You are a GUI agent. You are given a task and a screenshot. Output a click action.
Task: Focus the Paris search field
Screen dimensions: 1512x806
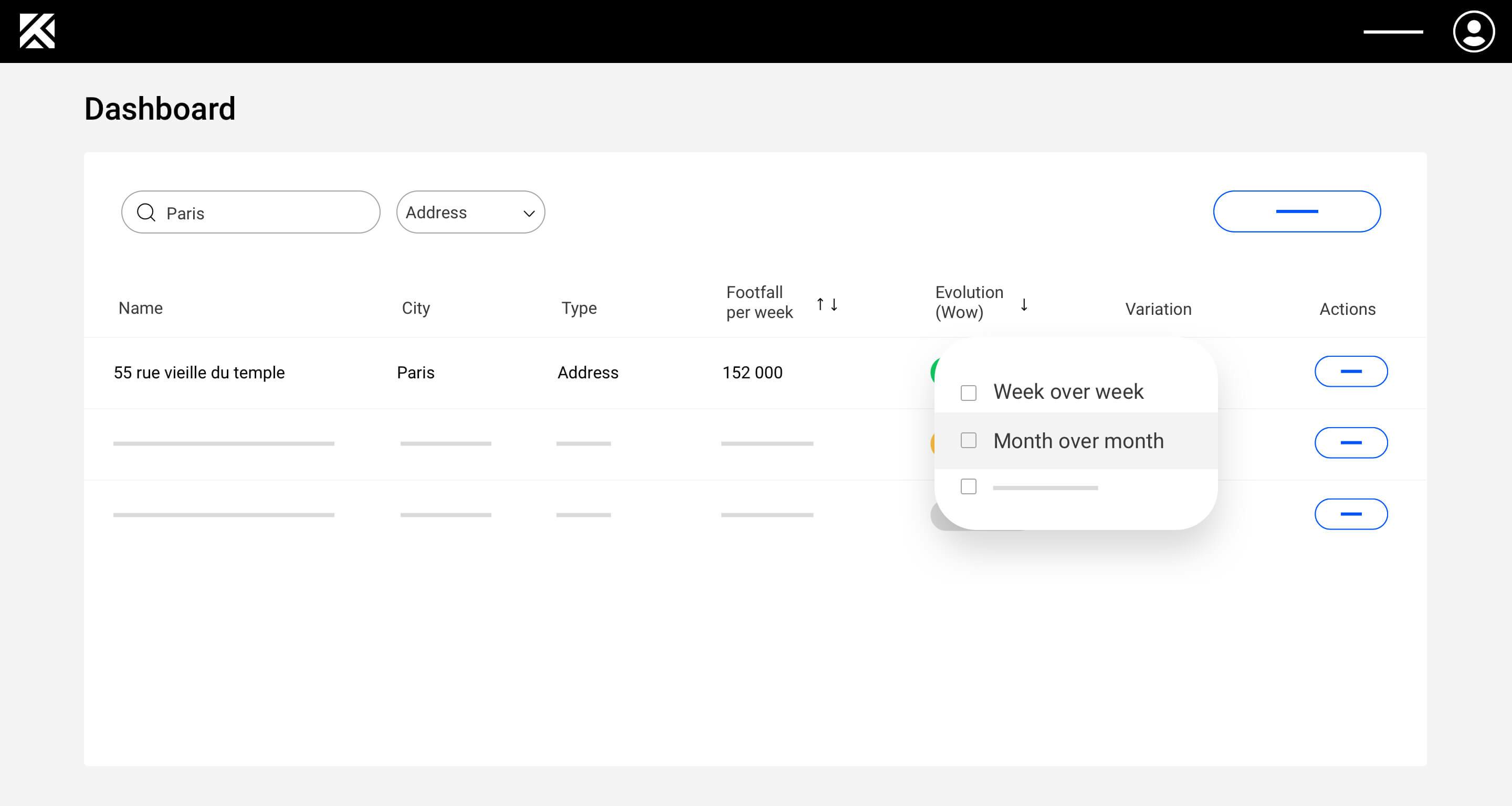click(250, 212)
